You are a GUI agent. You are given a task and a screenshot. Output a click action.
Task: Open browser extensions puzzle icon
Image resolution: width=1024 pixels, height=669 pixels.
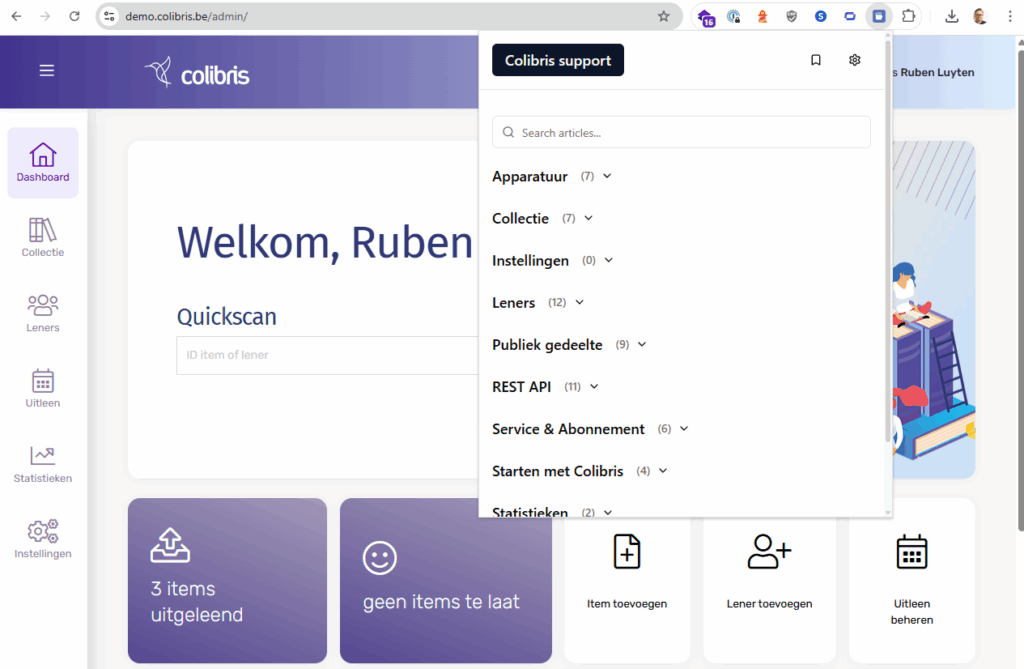pos(908,16)
